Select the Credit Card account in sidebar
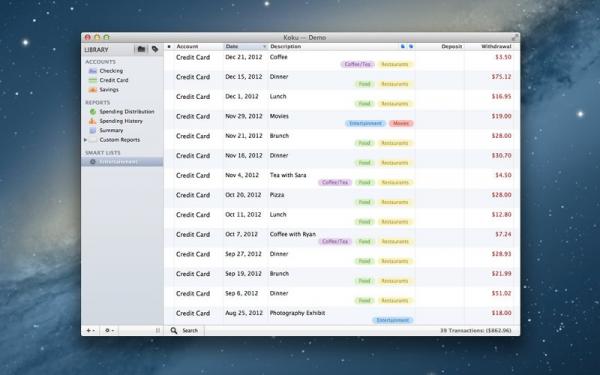This screenshot has height=375, width=600. [114, 80]
